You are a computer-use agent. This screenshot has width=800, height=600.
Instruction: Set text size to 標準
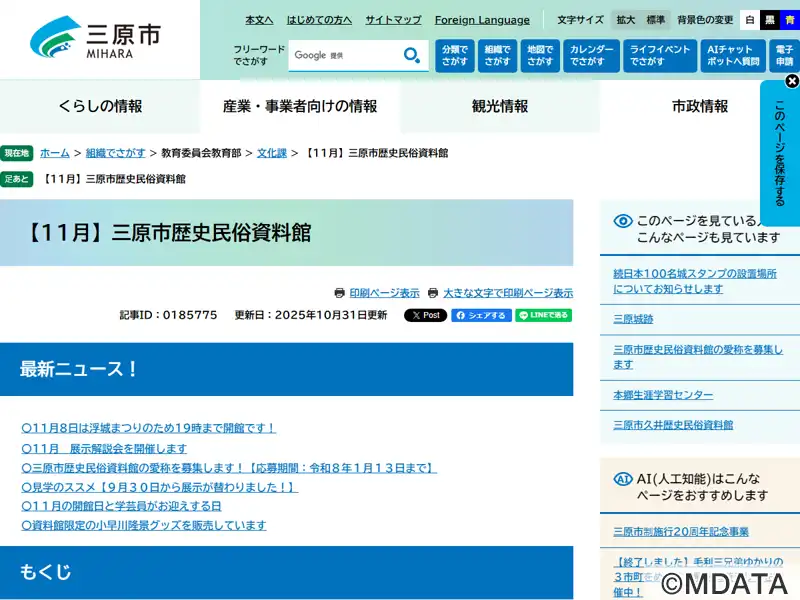[656, 20]
